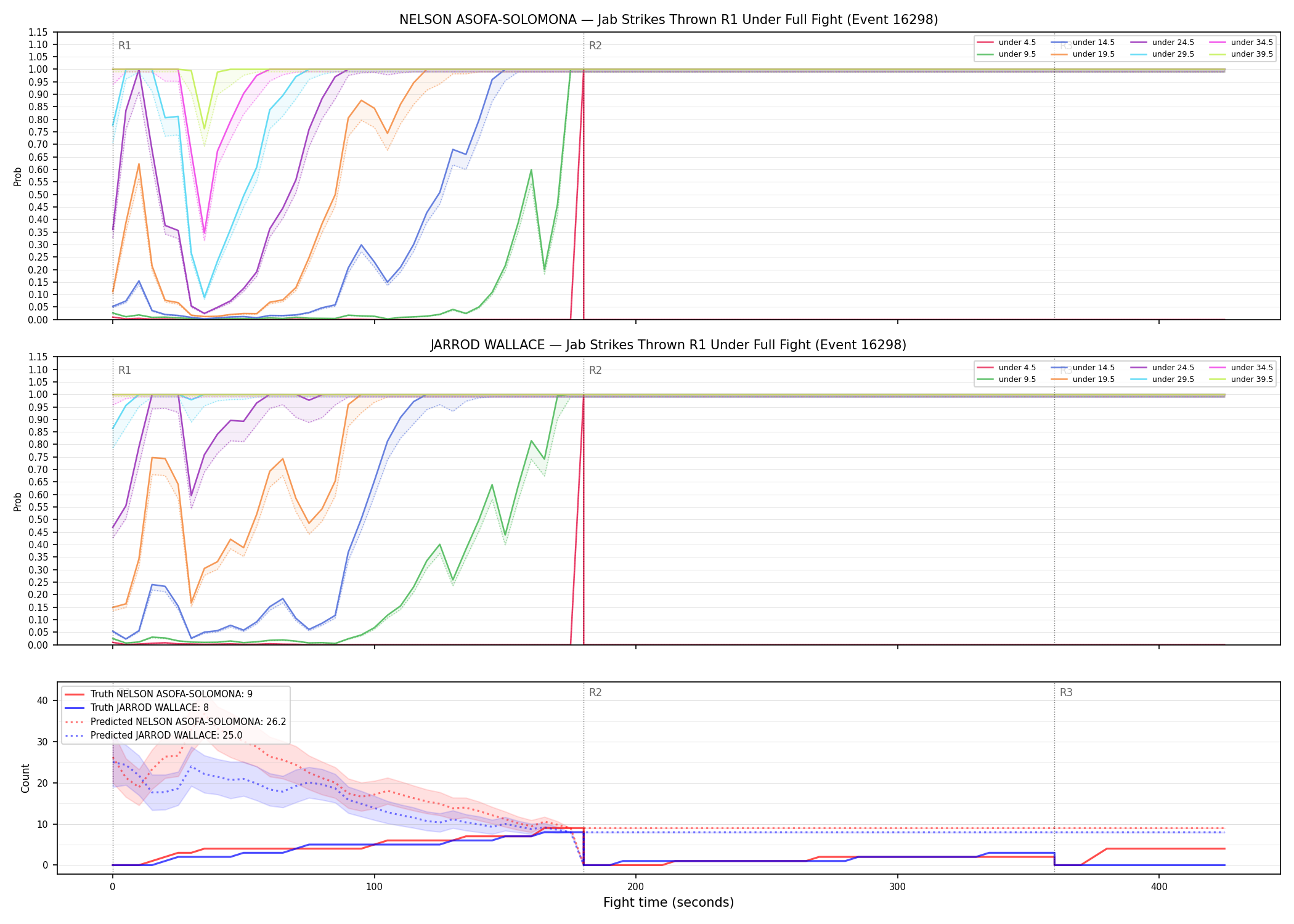
Task: Click the count axis tick label '40'
Action: [x=43, y=700]
